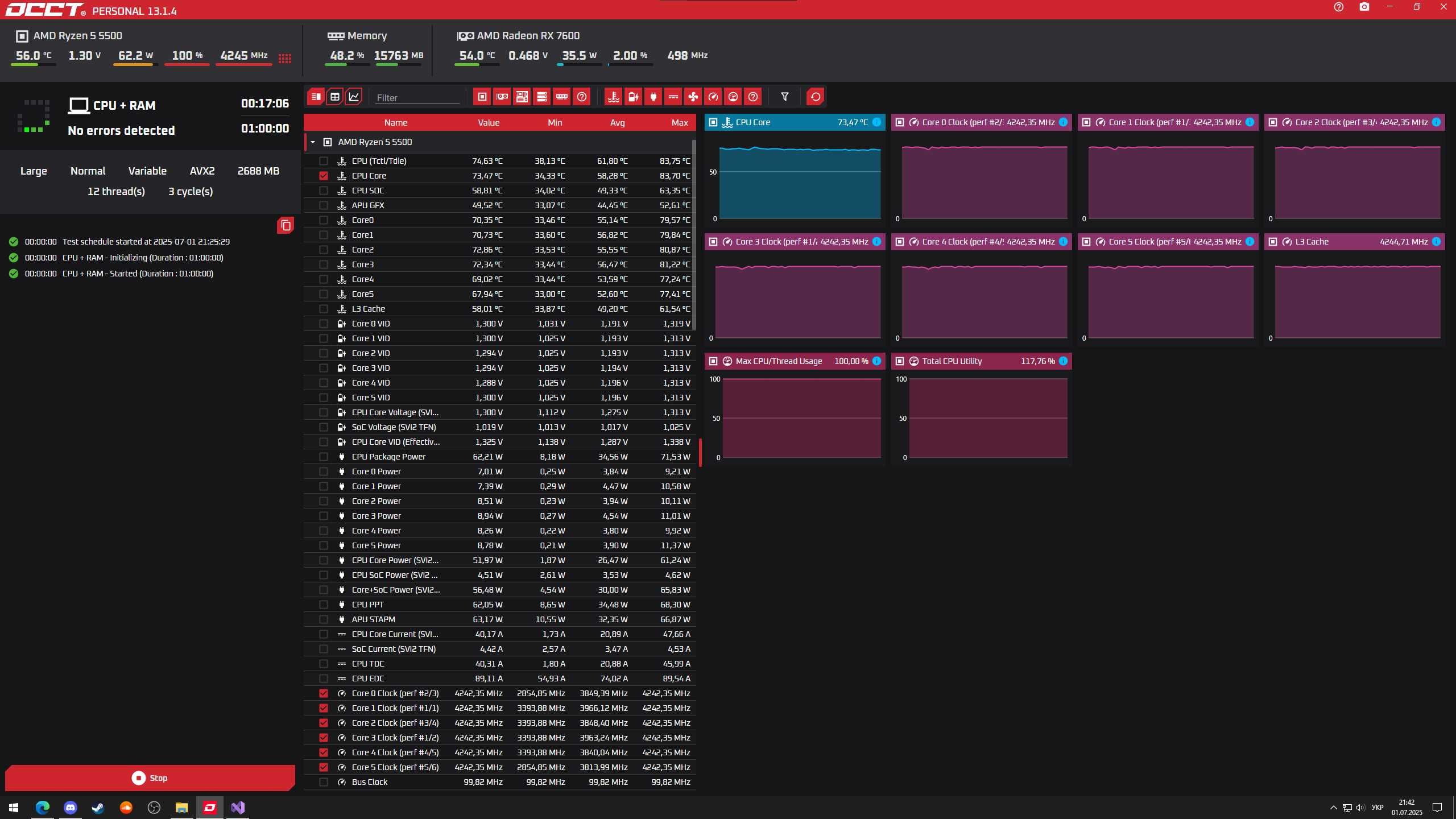Open the info icon on the CPU Core graph
1456x819 pixels.
coord(877,122)
